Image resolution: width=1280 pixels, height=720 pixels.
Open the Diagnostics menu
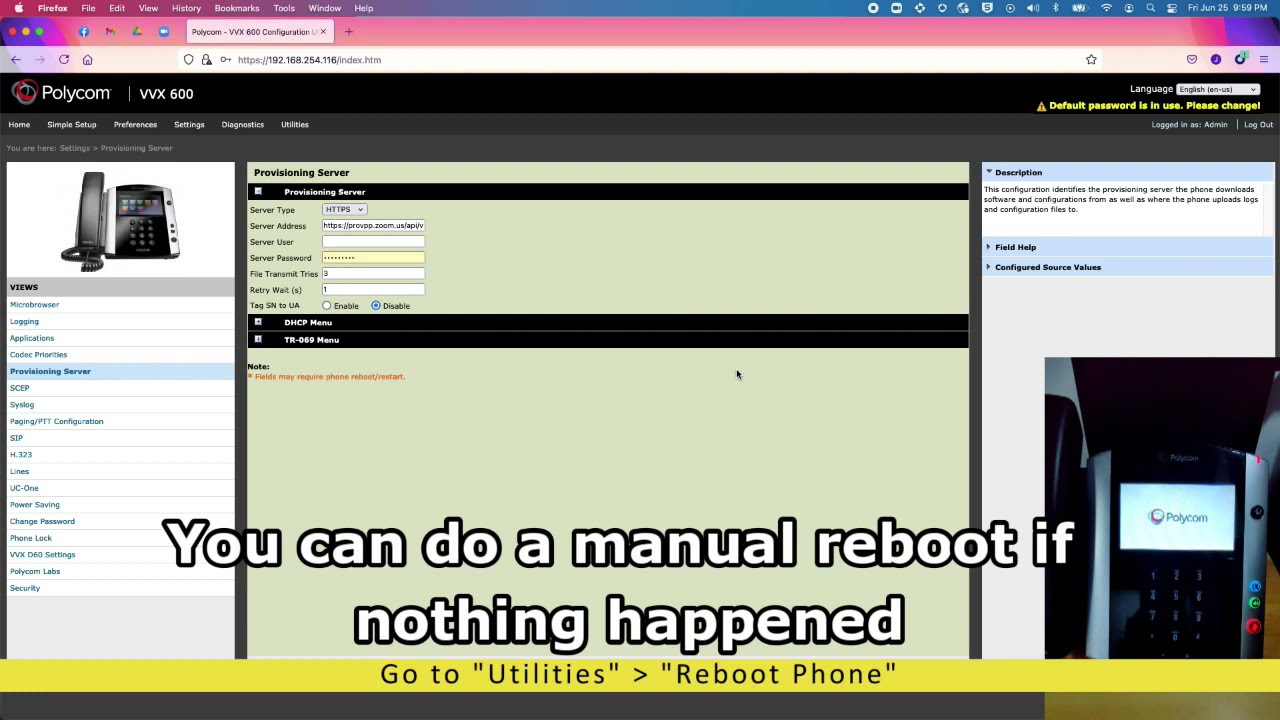pyautogui.click(x=243, y=125)
